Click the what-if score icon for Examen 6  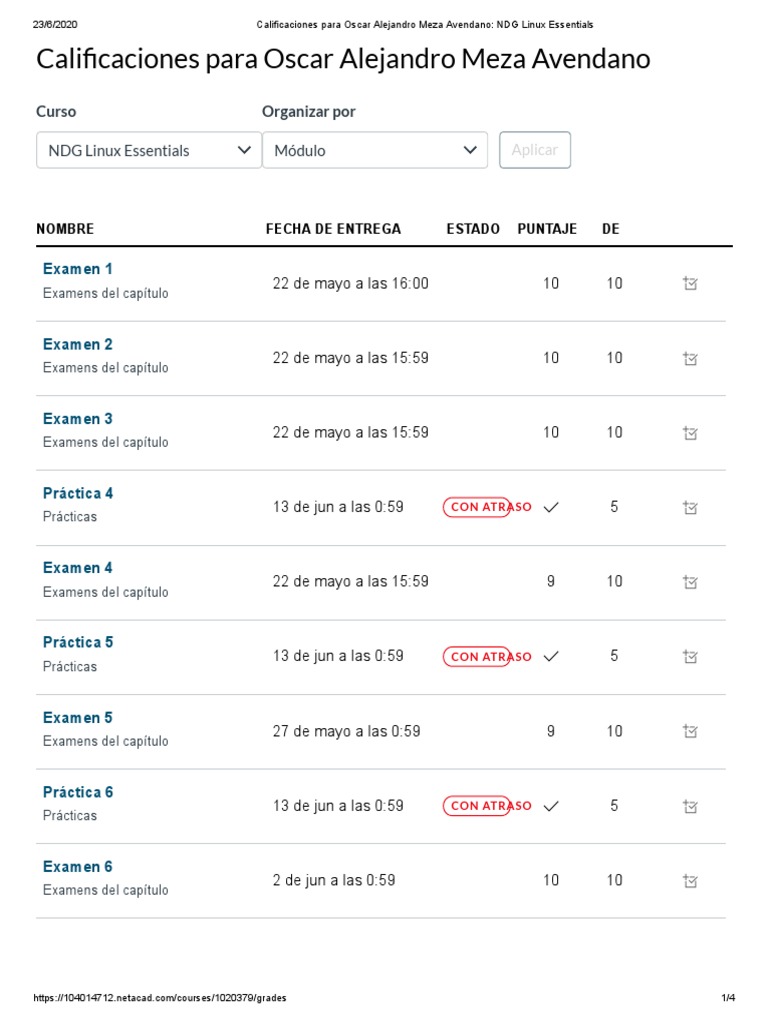point(690,881)
